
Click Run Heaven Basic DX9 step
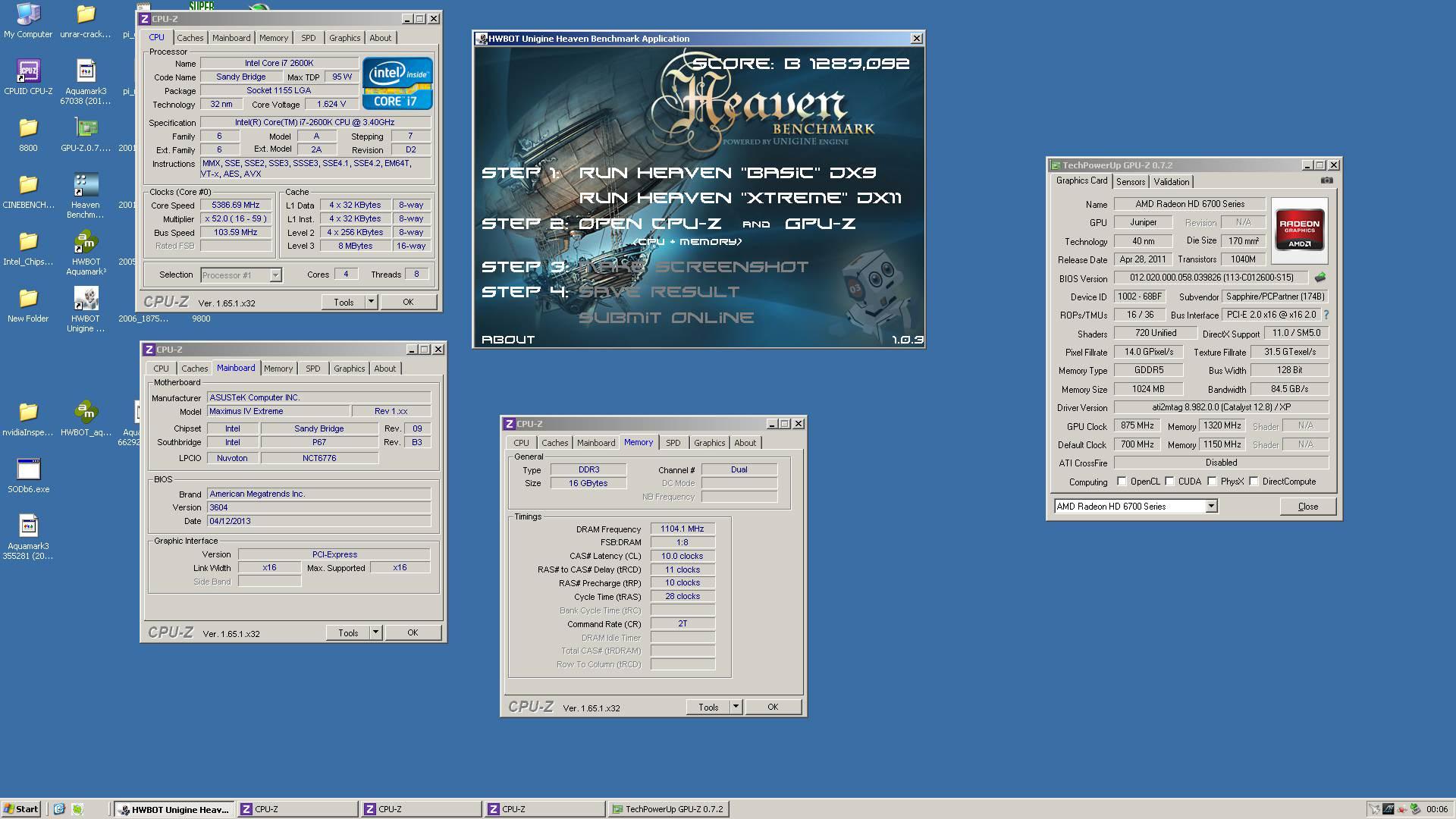pyautogui.click(x=727, y=173)
